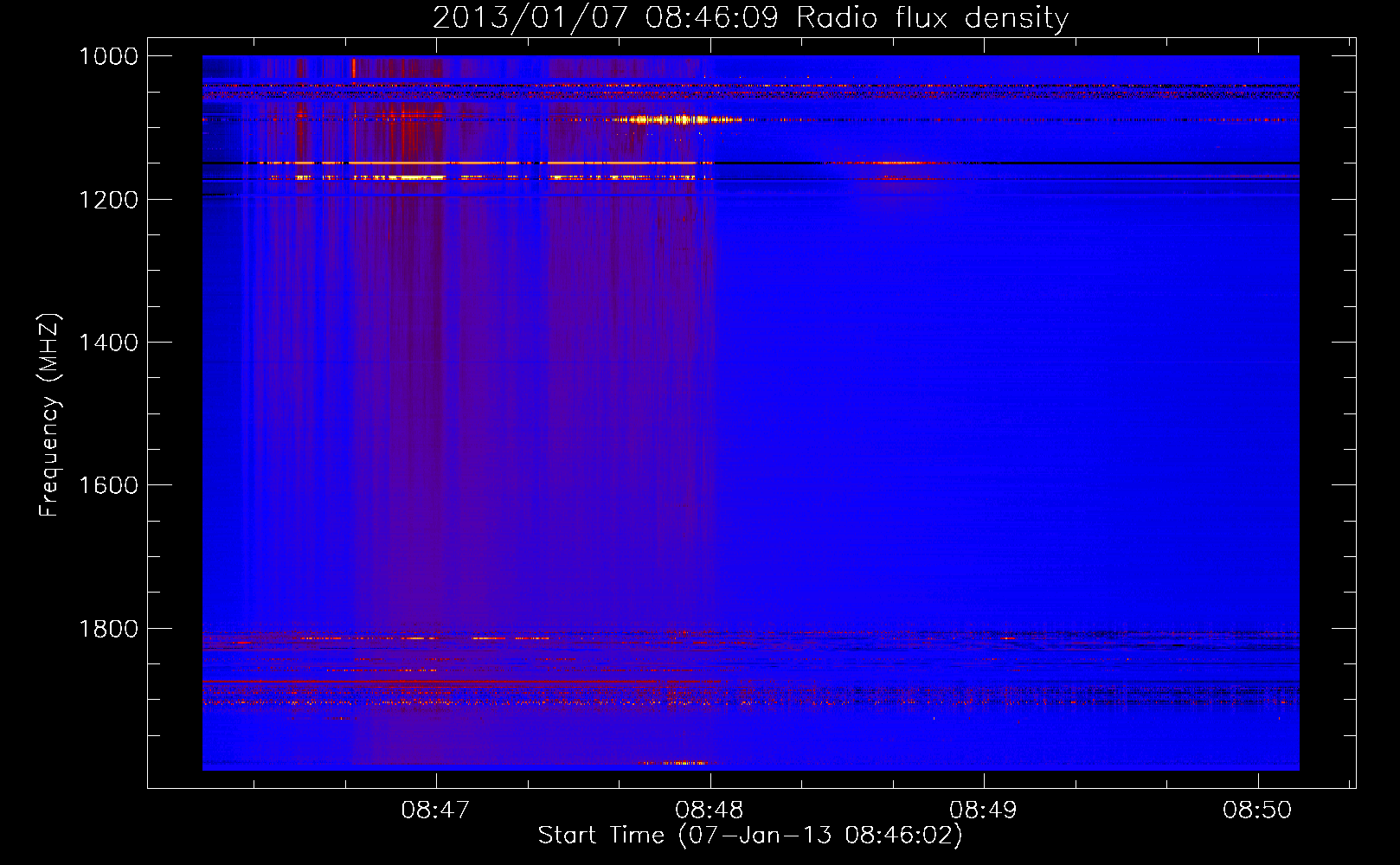Select the 1000 frequency tick label

108,56
